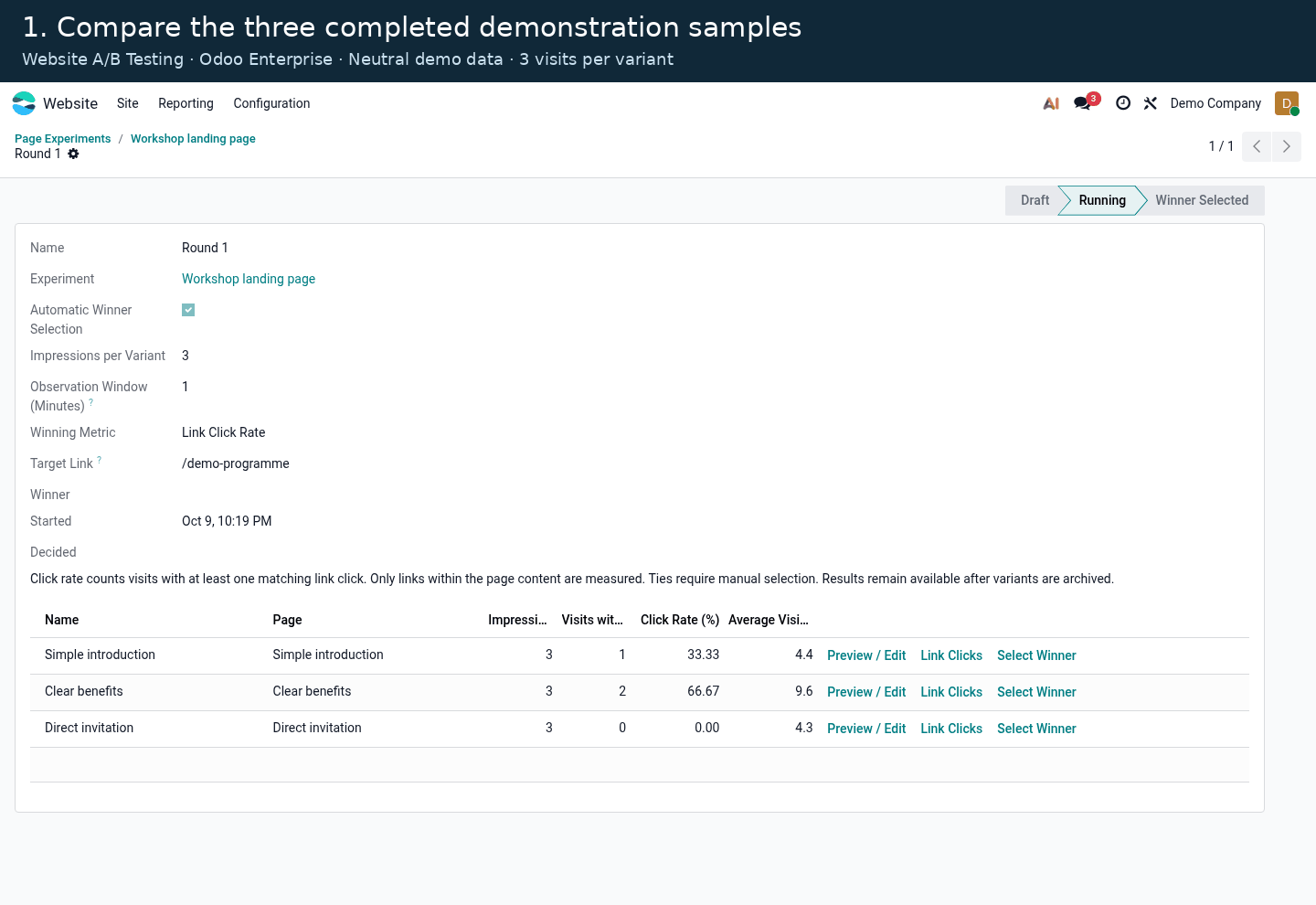1316x905 pixels.
Task: Preview / Edit Direct invitation variant
Action: coord(866,729)
